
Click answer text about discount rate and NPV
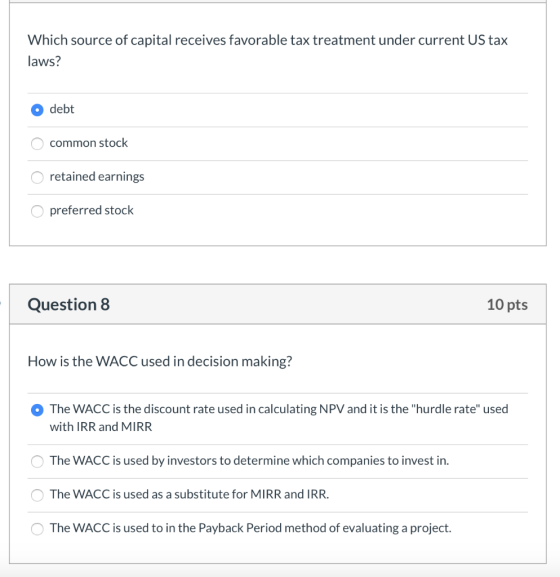[x=279, y=418]
